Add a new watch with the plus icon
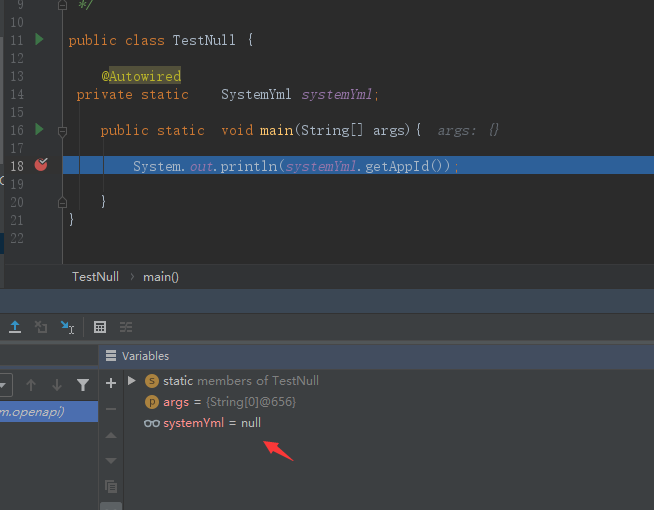Viewport: 654px width, 510px height. click(x=111, y=383)
